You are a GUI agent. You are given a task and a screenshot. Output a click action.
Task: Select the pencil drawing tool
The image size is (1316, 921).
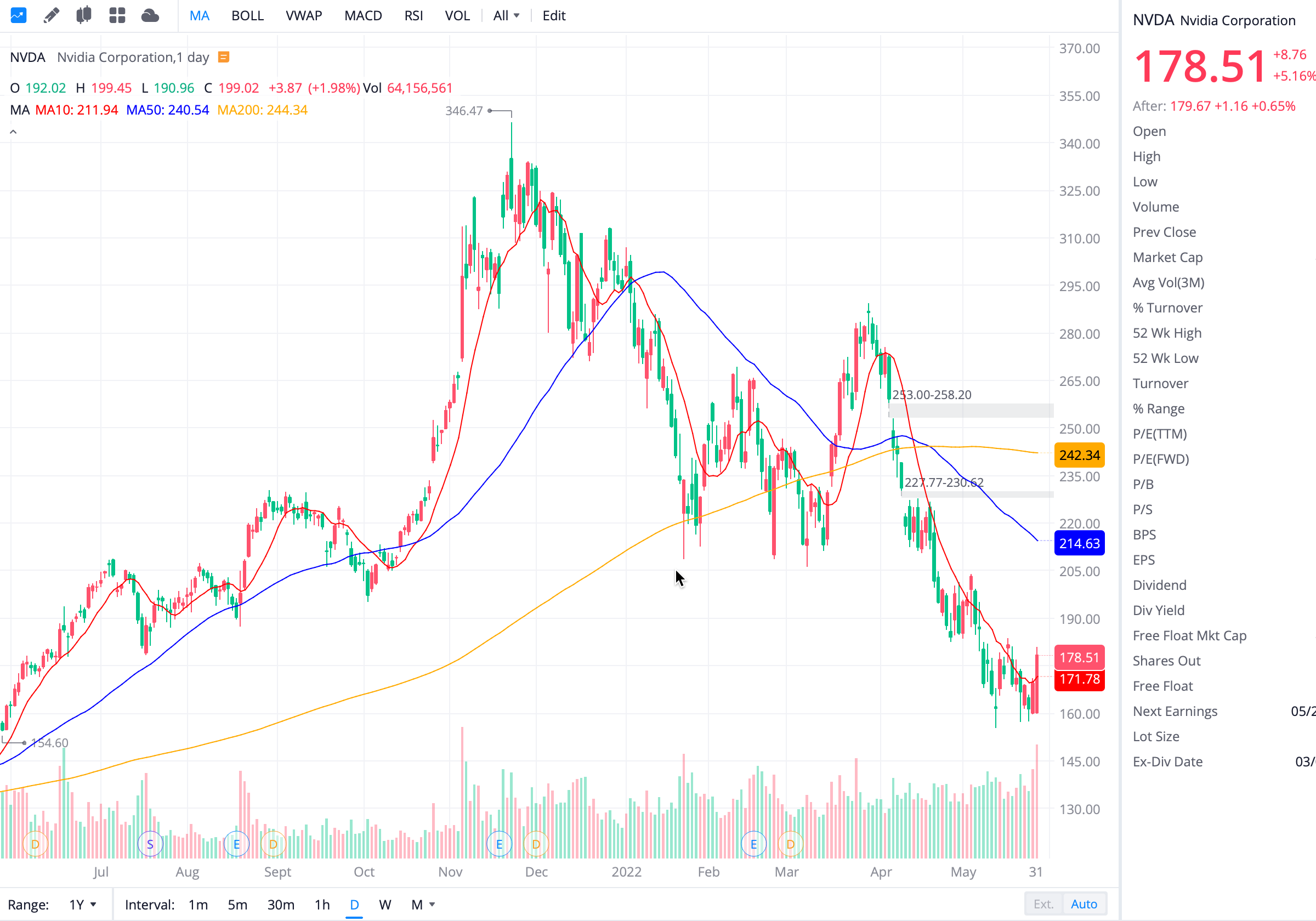coord(52,15)
